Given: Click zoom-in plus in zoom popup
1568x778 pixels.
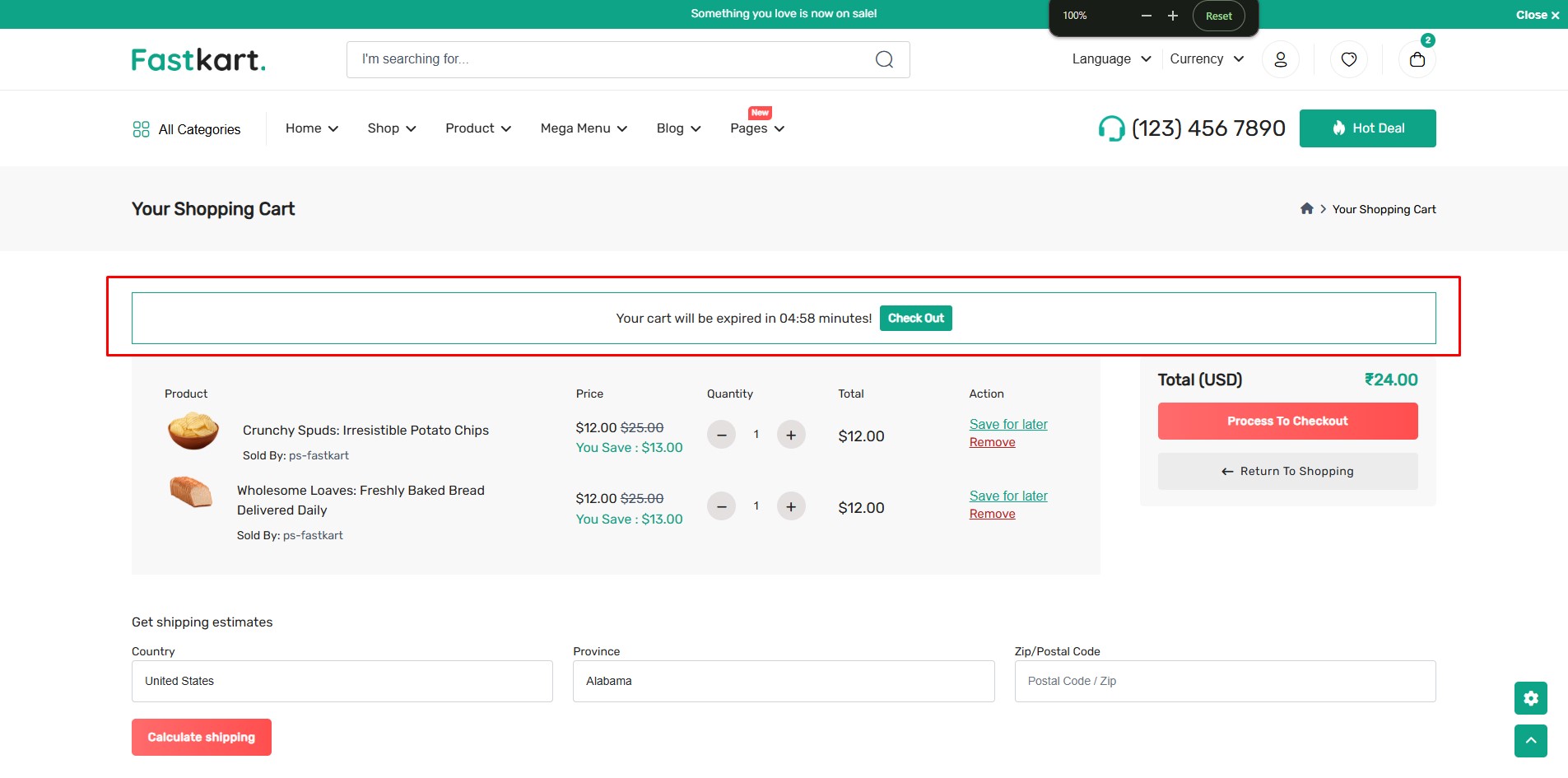Looking at the screenshot, I should [1173, 16].
